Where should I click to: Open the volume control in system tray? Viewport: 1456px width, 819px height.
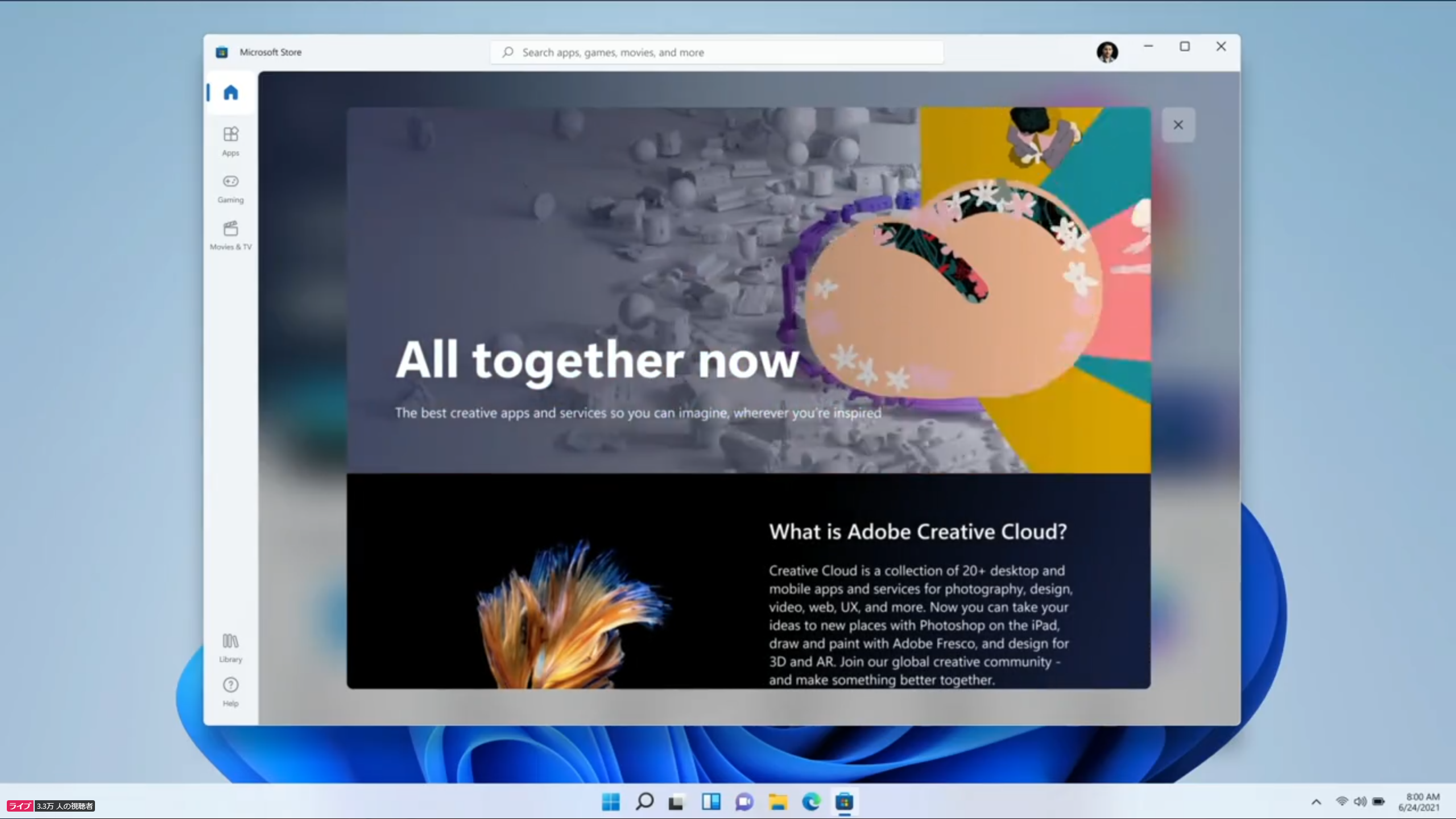coord(1360,801)
